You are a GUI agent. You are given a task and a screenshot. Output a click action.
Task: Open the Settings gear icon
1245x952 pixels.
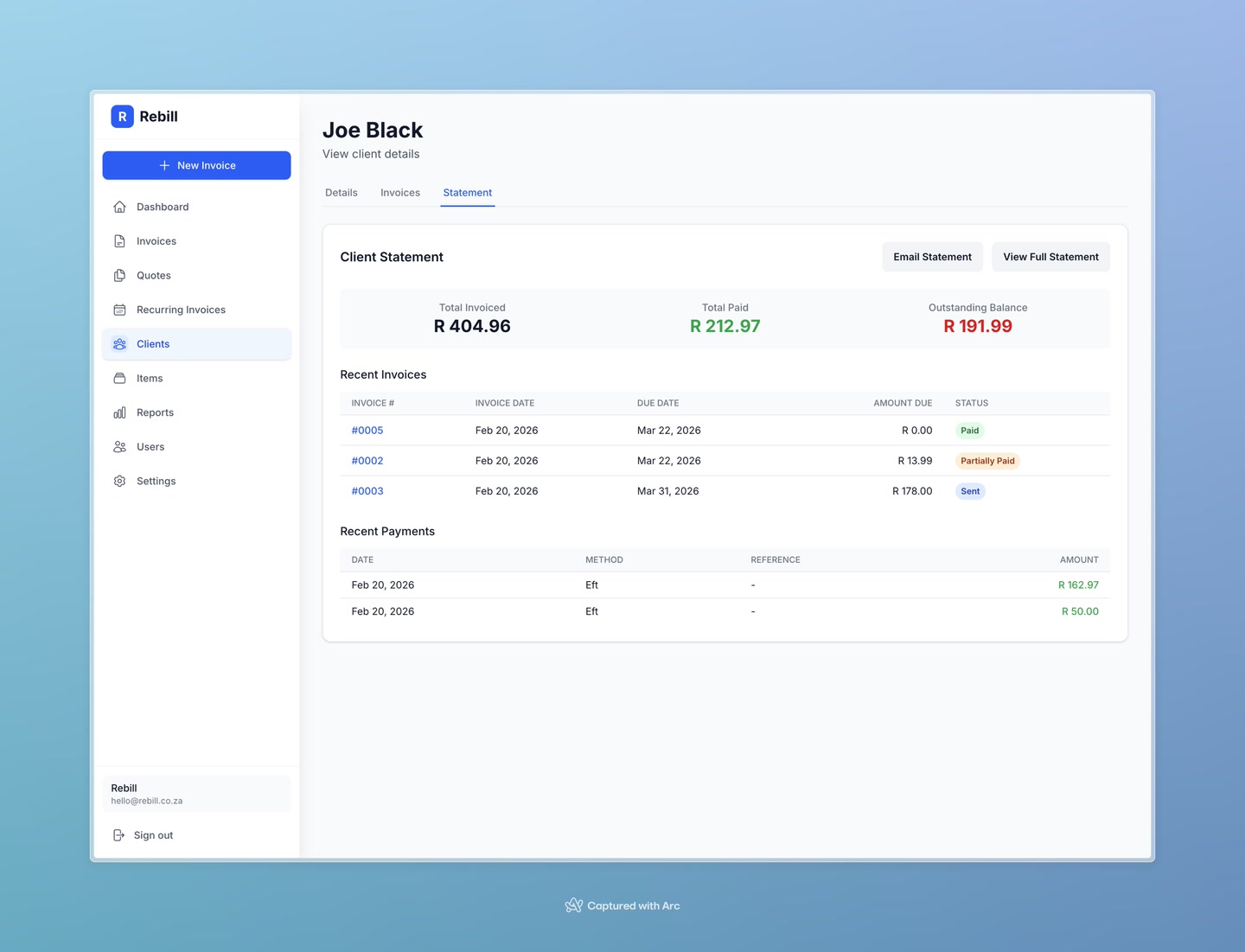pyautogui.click(x=119, y=481)
